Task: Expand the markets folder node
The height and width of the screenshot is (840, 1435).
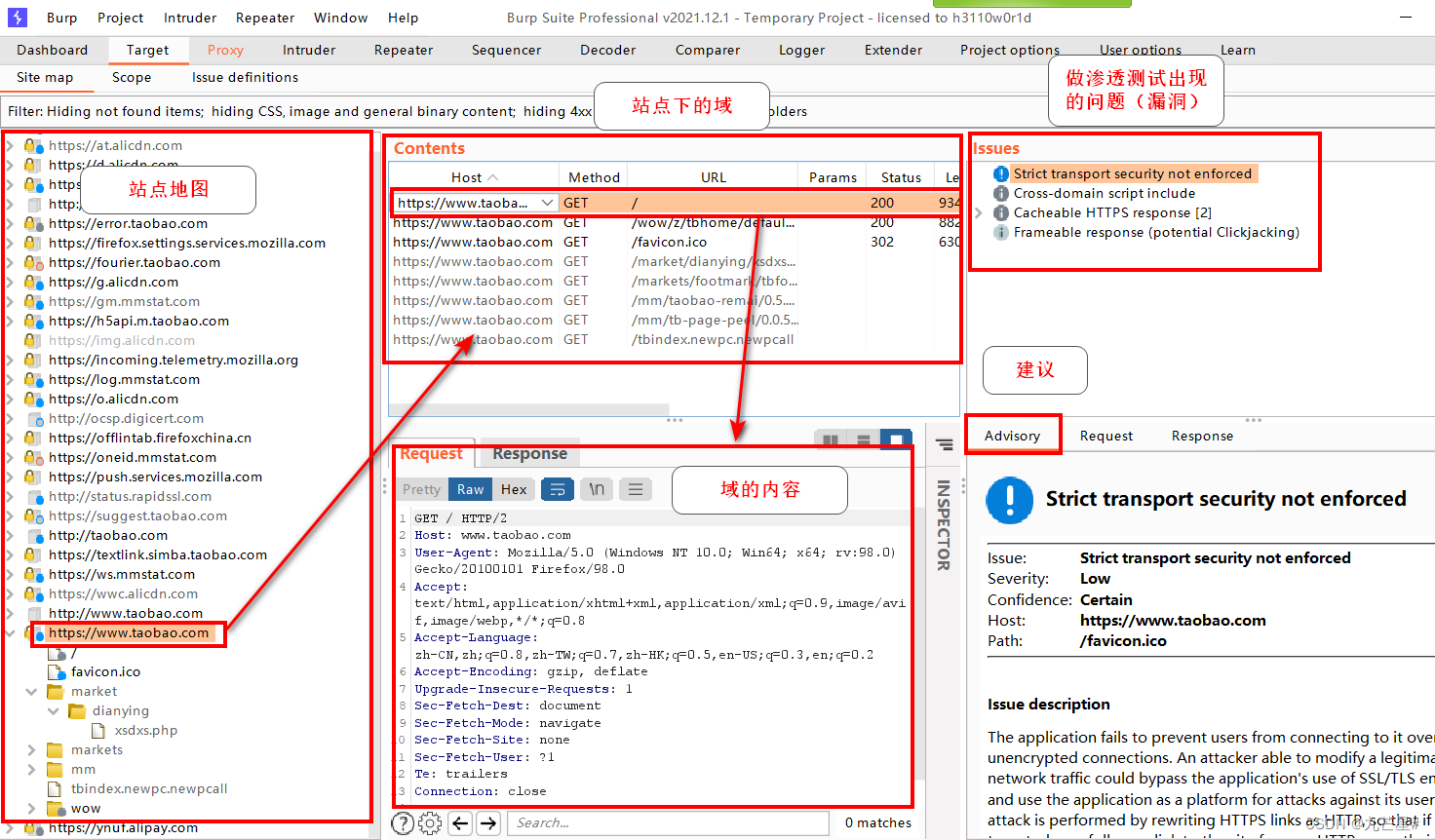Action: [x=31, y=749]
